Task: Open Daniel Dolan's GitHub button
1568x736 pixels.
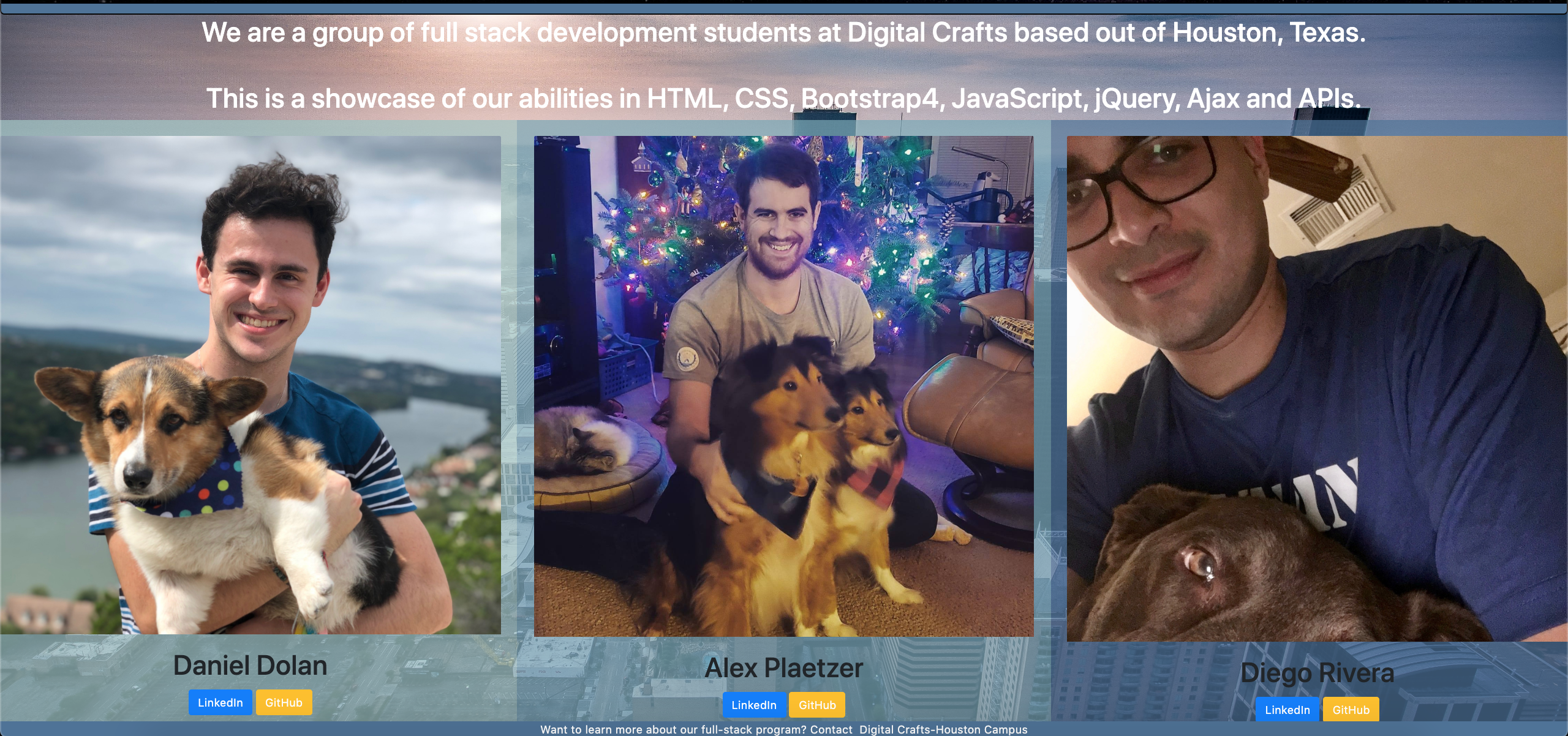Action: click(284, 702)
